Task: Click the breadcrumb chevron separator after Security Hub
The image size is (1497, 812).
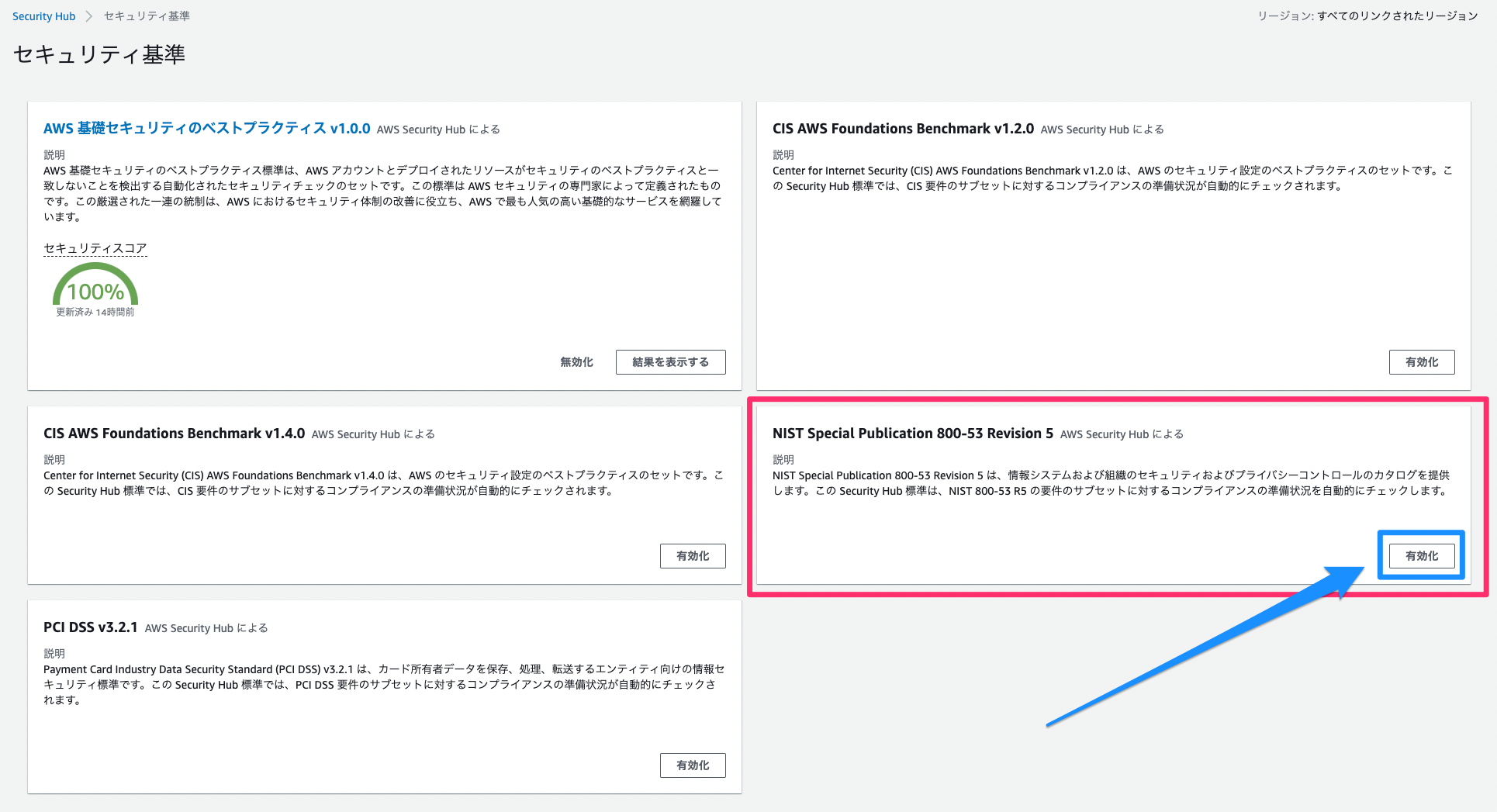Action: coord(89,16)
